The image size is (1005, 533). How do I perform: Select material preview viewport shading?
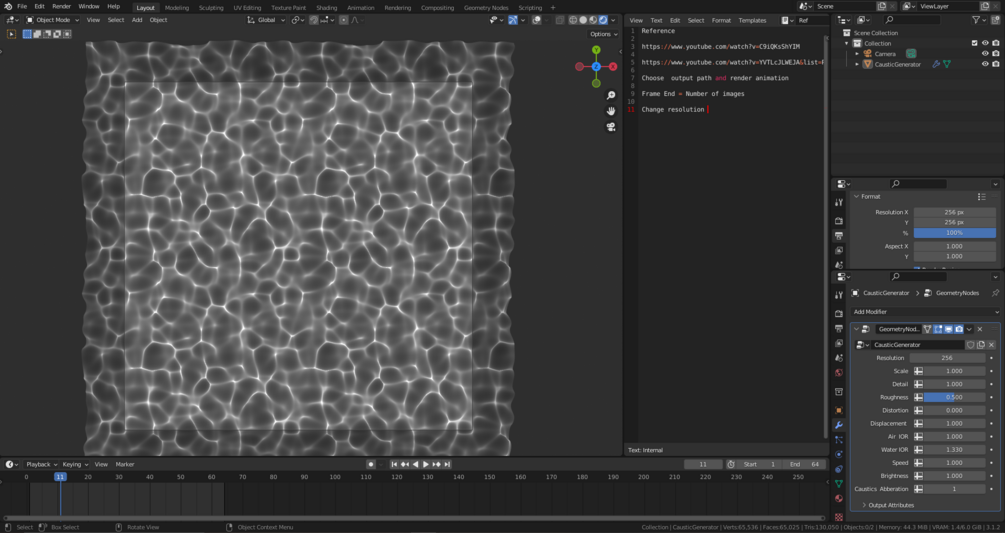(593, 20)
